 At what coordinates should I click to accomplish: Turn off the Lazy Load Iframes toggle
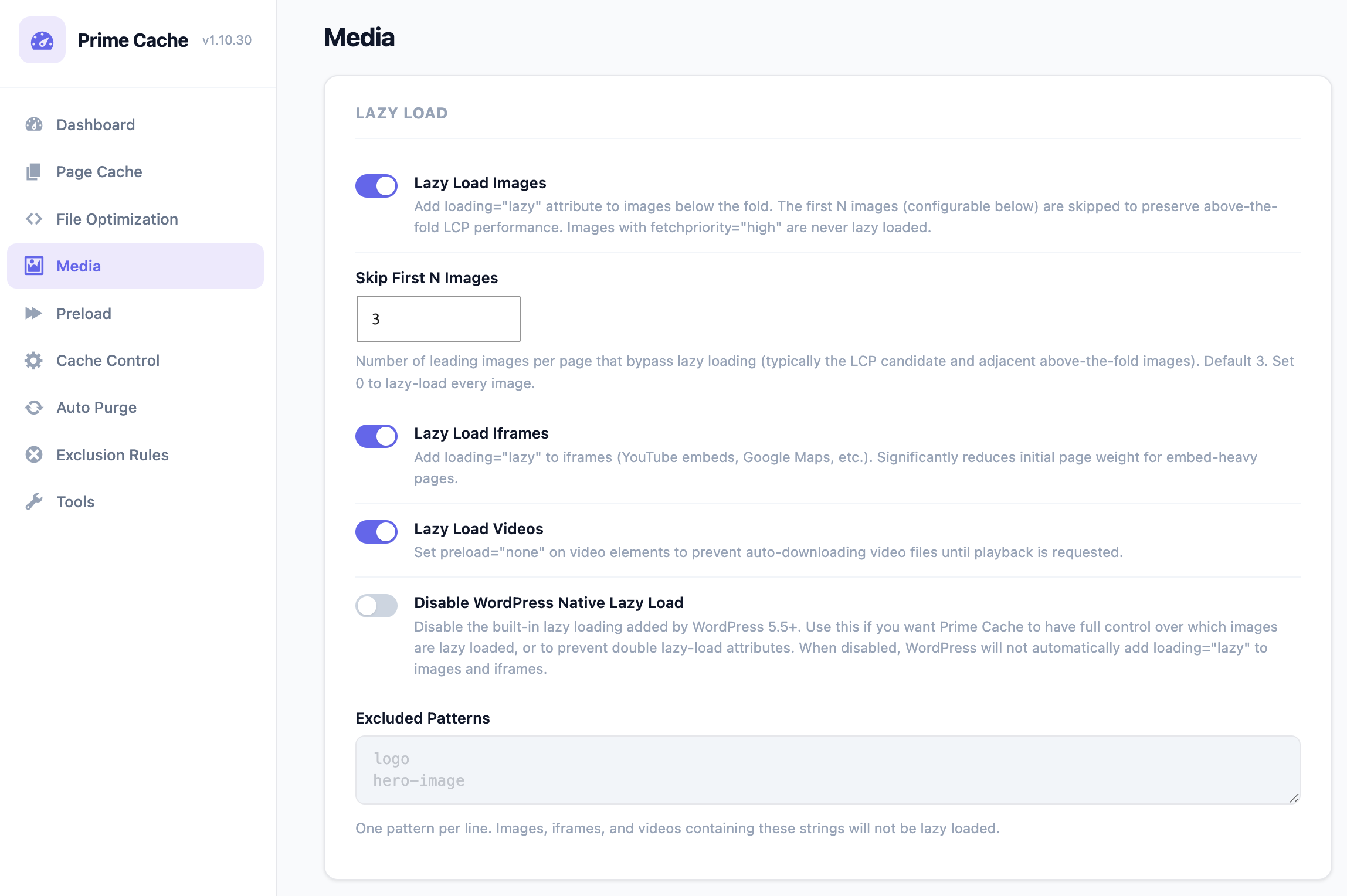pyautogui.click(x=376, y=436)
